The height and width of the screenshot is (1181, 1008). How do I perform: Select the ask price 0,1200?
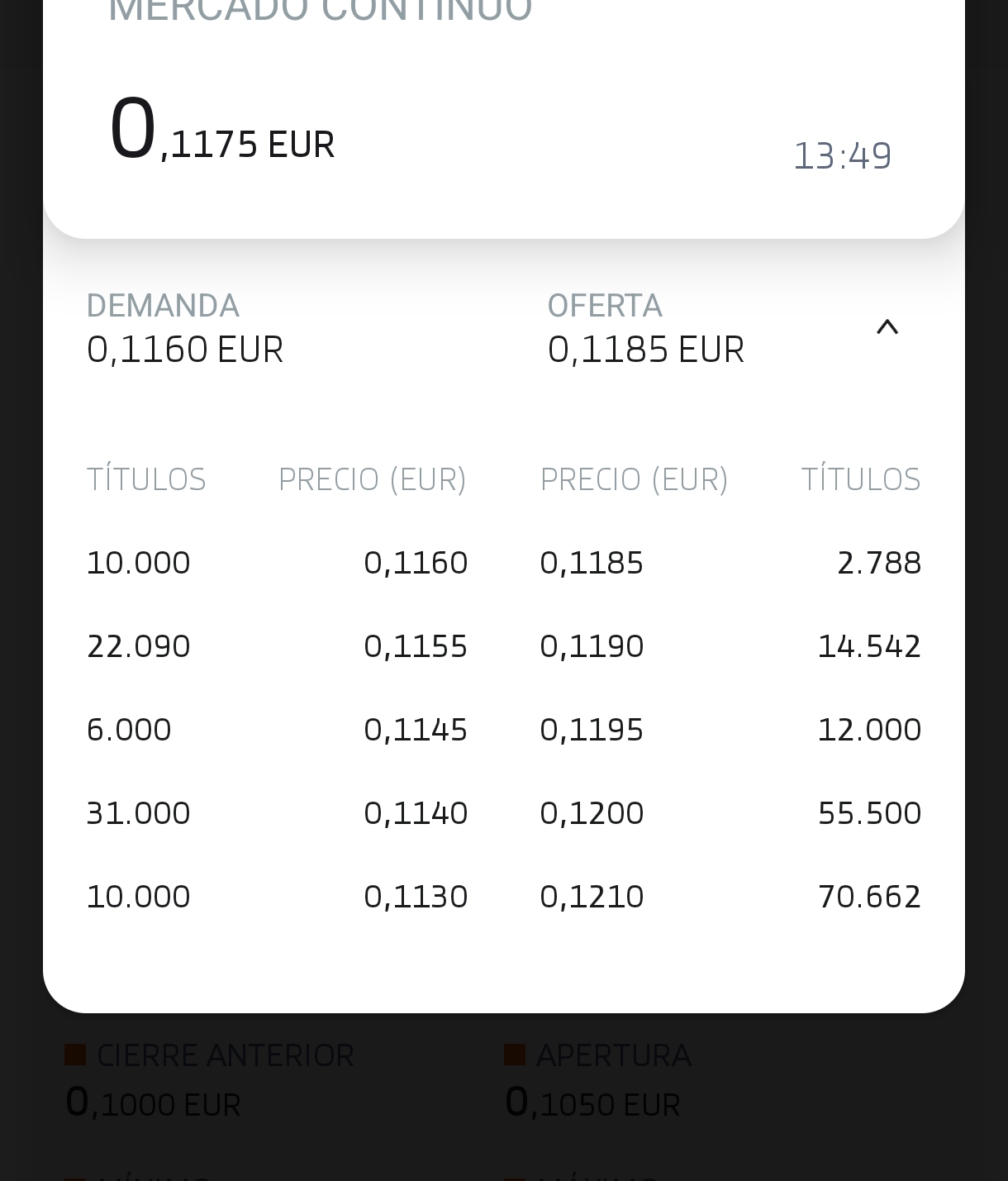(x=592, y=813)
